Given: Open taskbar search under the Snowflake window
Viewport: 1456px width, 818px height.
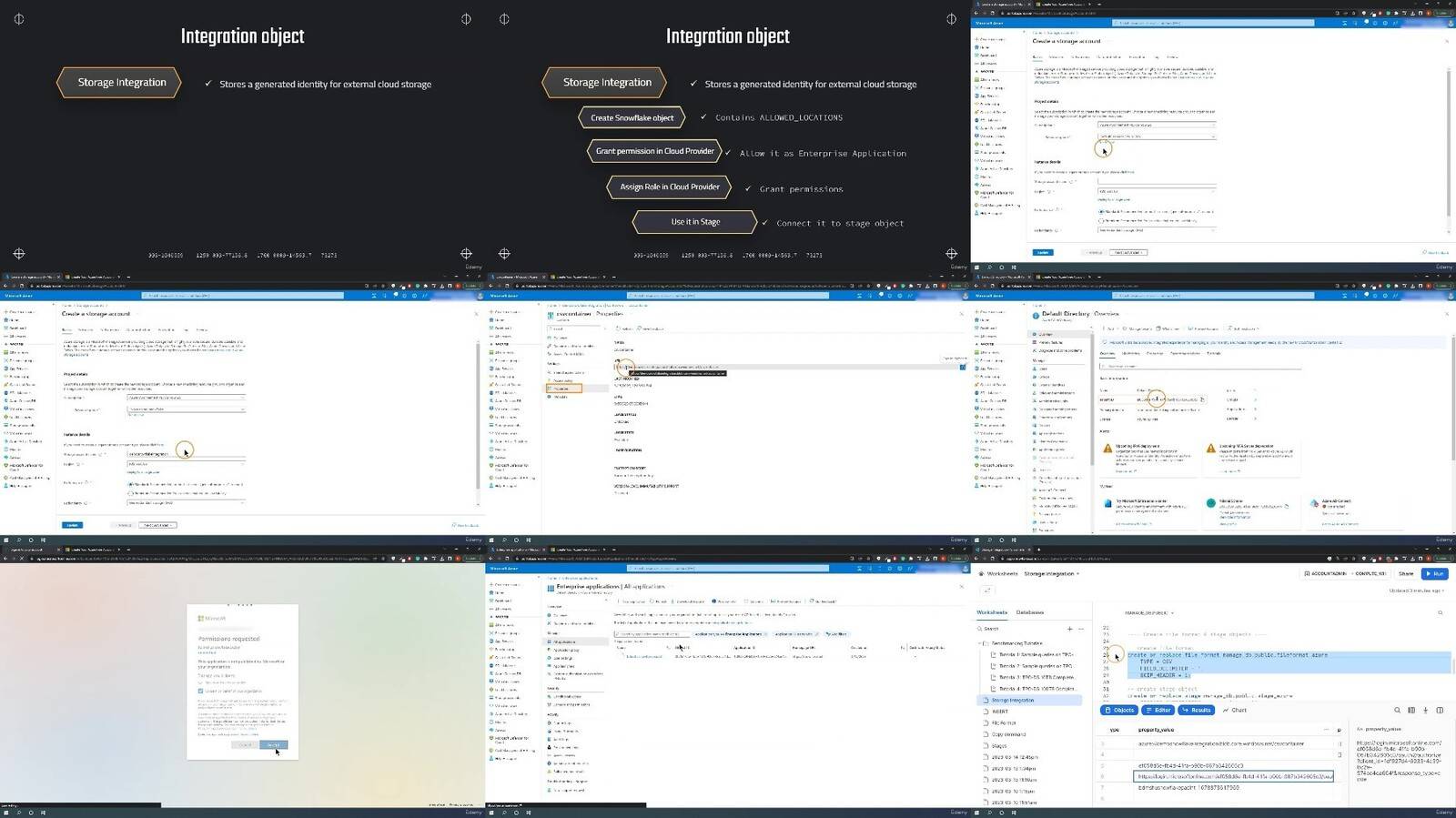Looking at the screenshot, I should click(x=990, y=812).
